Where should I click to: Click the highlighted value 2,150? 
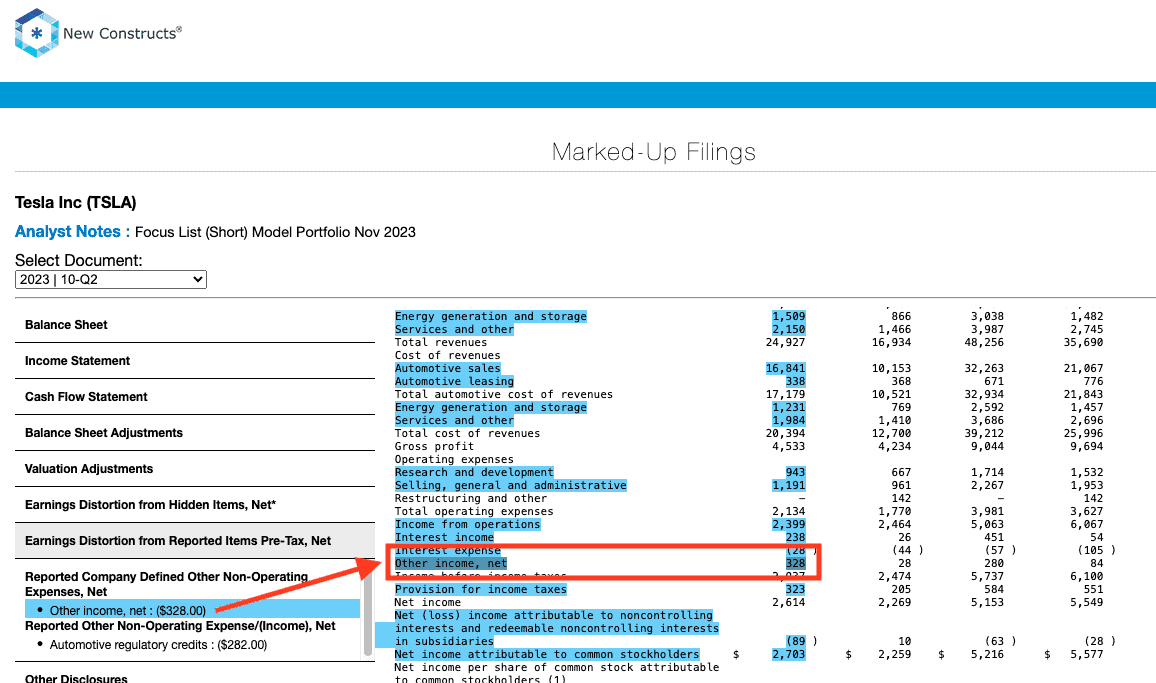point(789,330)
